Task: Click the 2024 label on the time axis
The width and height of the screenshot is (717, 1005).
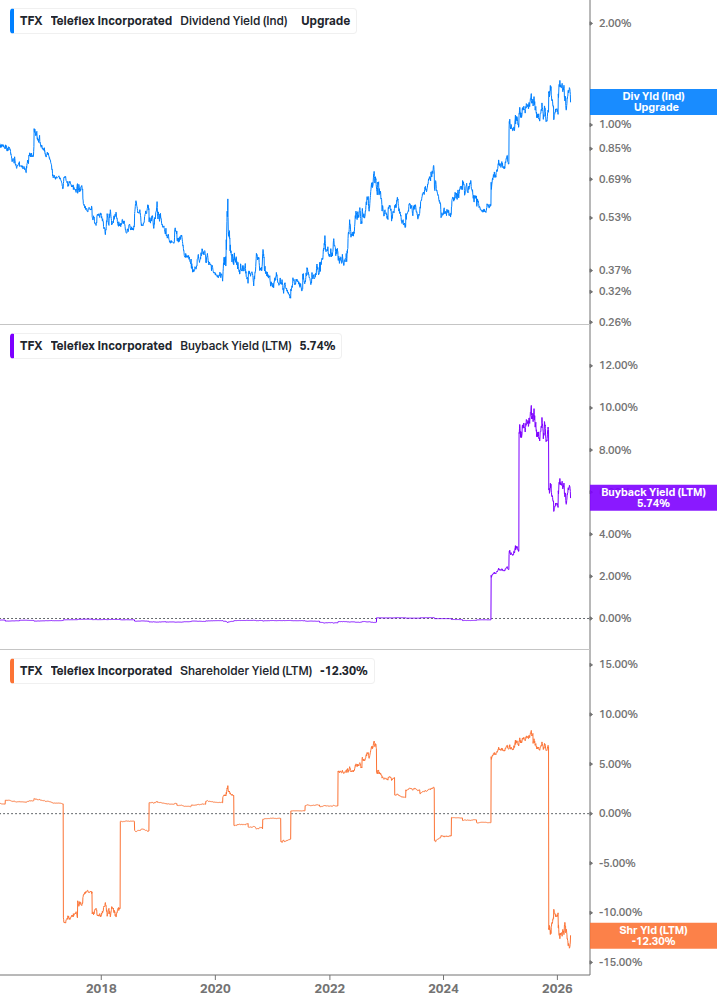Action: pyautogui.click(x=443, y=988)
